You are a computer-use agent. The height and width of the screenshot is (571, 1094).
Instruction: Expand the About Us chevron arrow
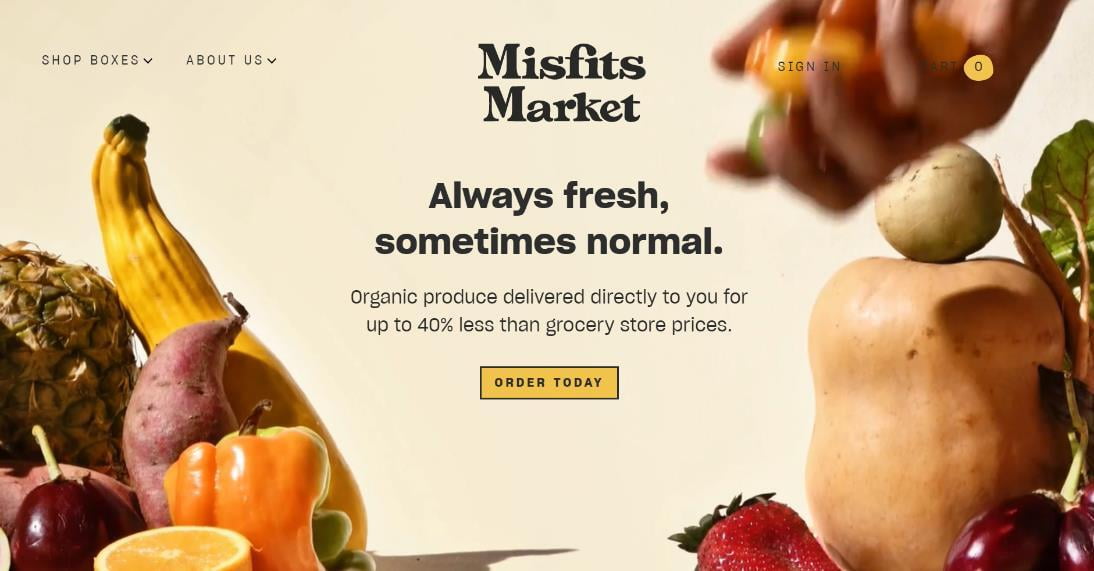(x=272, y=61)
